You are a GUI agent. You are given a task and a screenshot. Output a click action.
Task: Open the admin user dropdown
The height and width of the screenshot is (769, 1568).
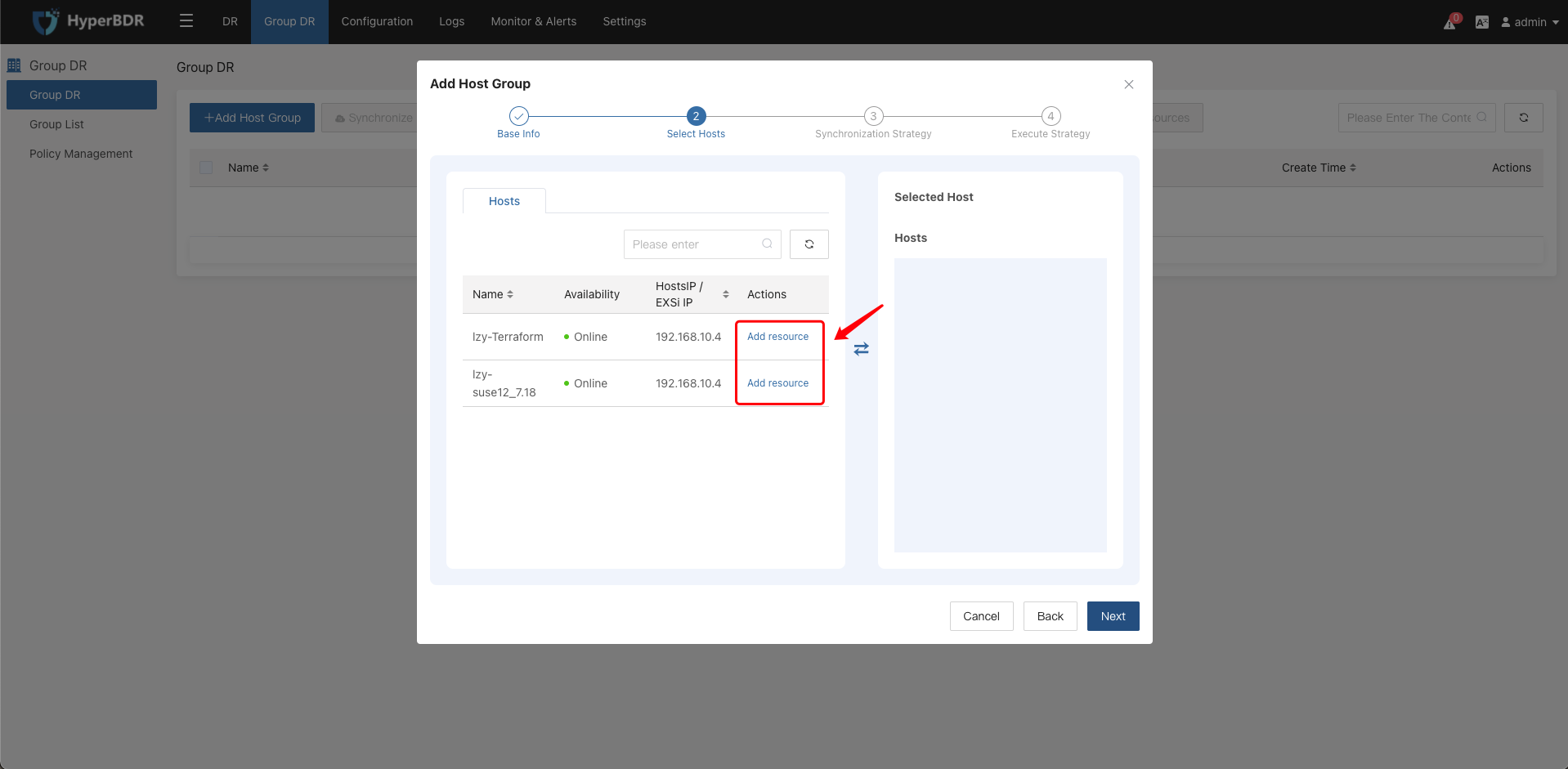coord(1530,22)
